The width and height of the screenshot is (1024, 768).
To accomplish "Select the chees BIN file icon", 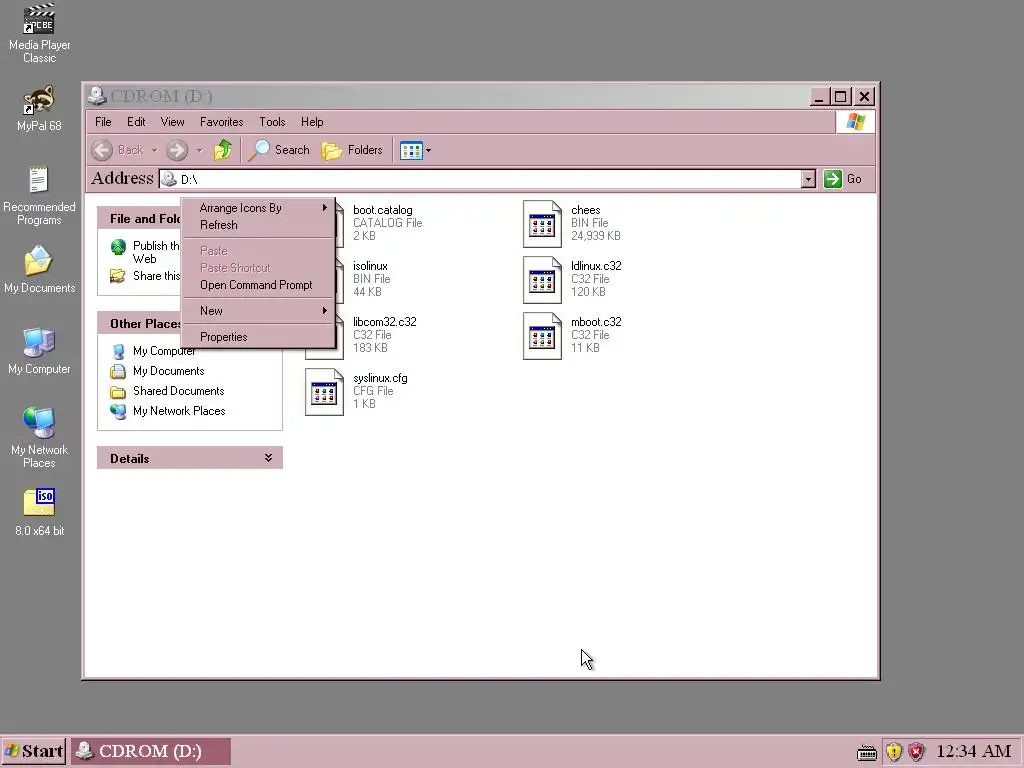I will [x=542, y=224].
